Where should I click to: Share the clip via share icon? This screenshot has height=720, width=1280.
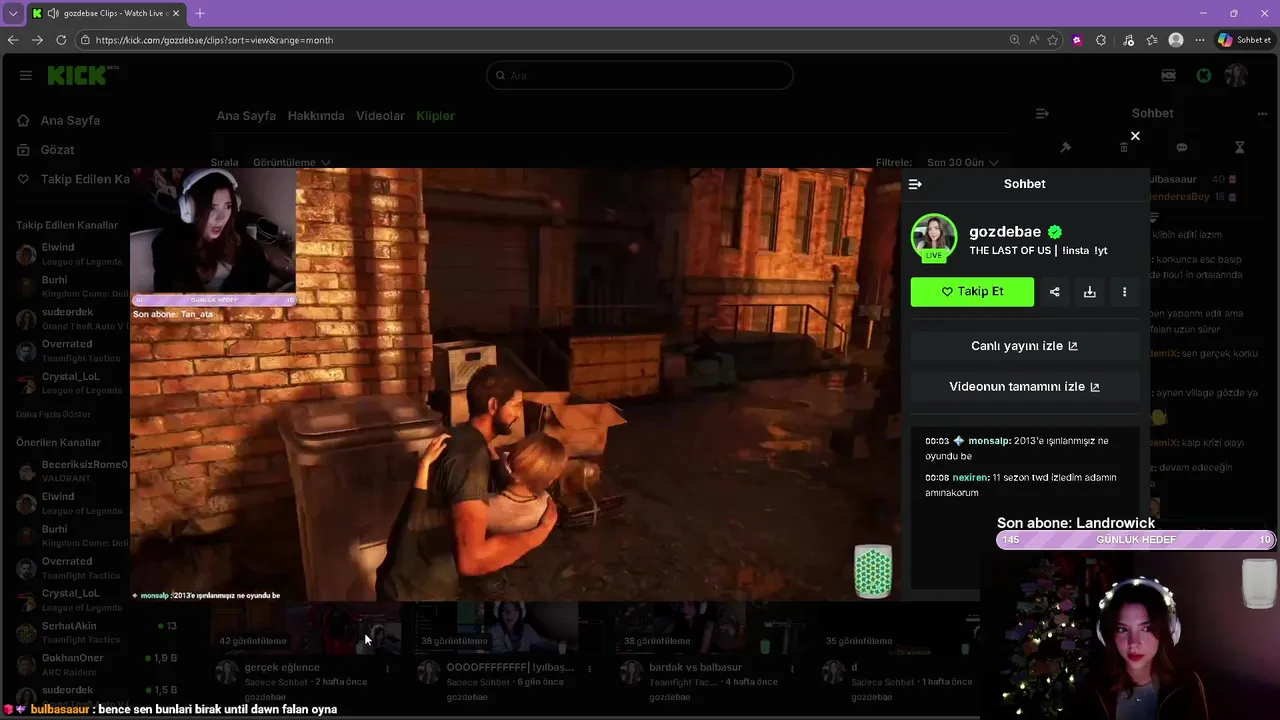(x=1054, y=292)
